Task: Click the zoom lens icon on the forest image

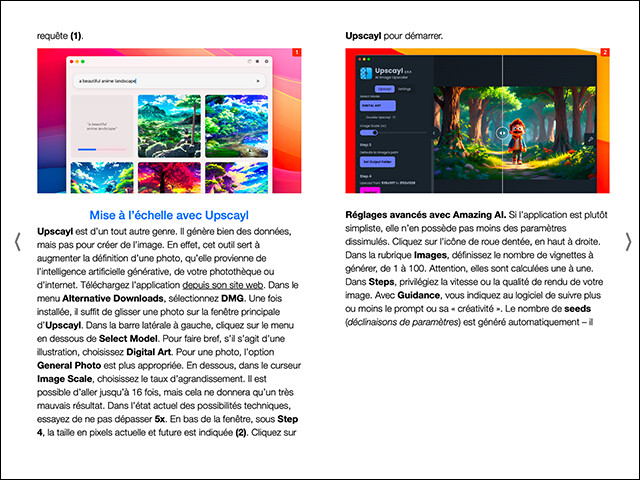Action: pos(590,139)
